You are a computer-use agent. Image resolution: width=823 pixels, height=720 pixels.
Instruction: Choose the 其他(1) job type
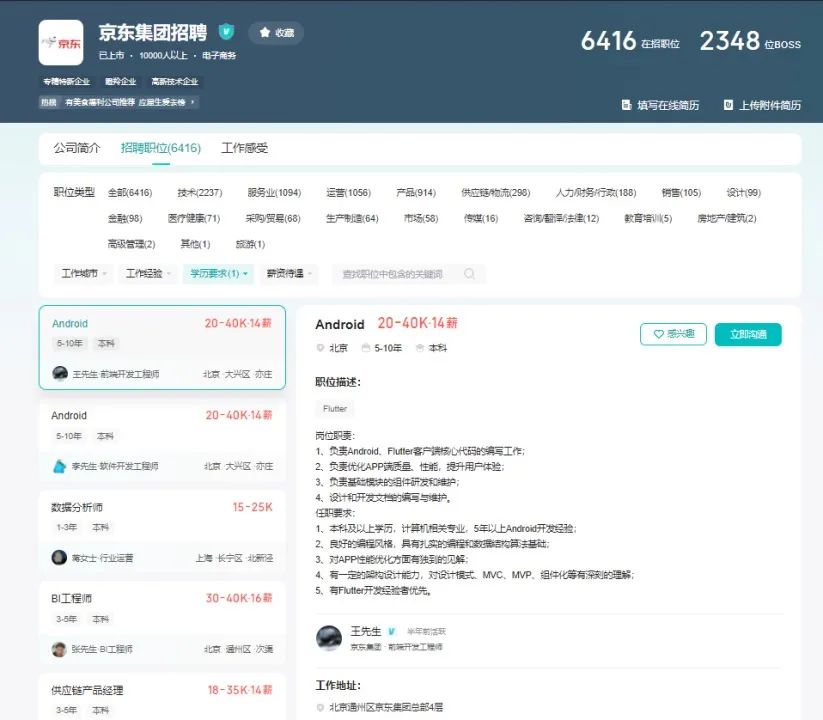(195, 244)
